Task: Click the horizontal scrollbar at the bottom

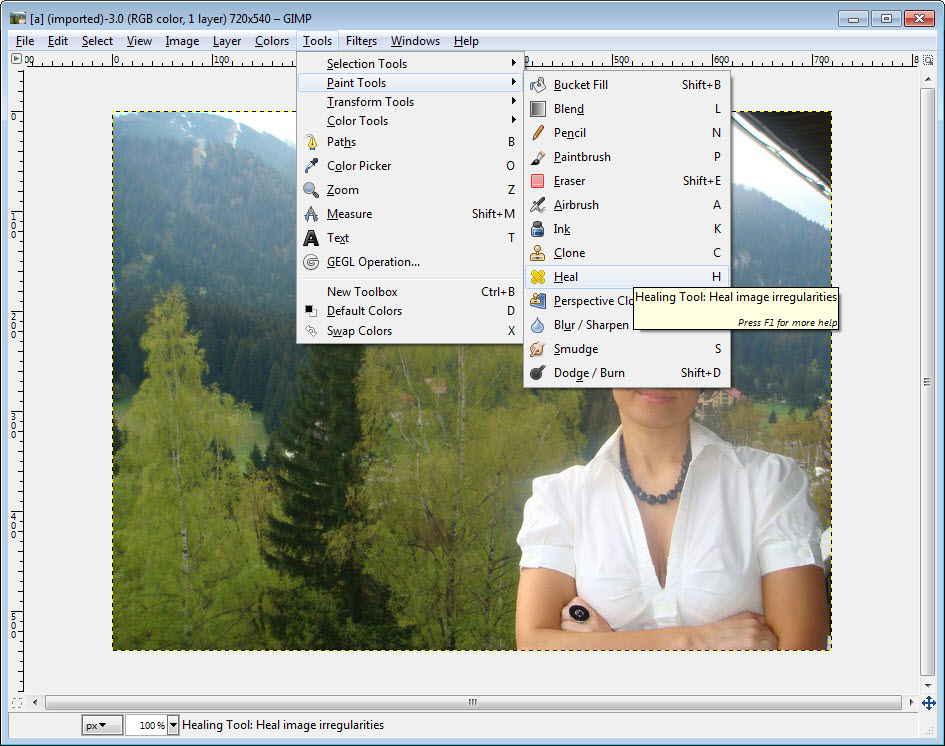Action: pos(472,703)
